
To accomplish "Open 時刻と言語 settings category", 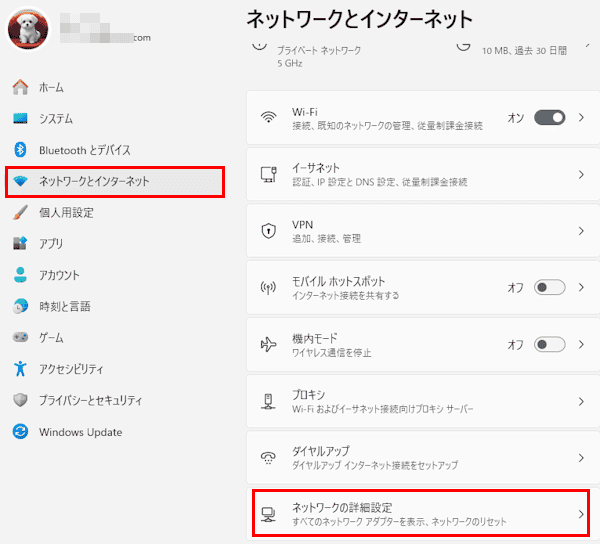I will point(65,306).
